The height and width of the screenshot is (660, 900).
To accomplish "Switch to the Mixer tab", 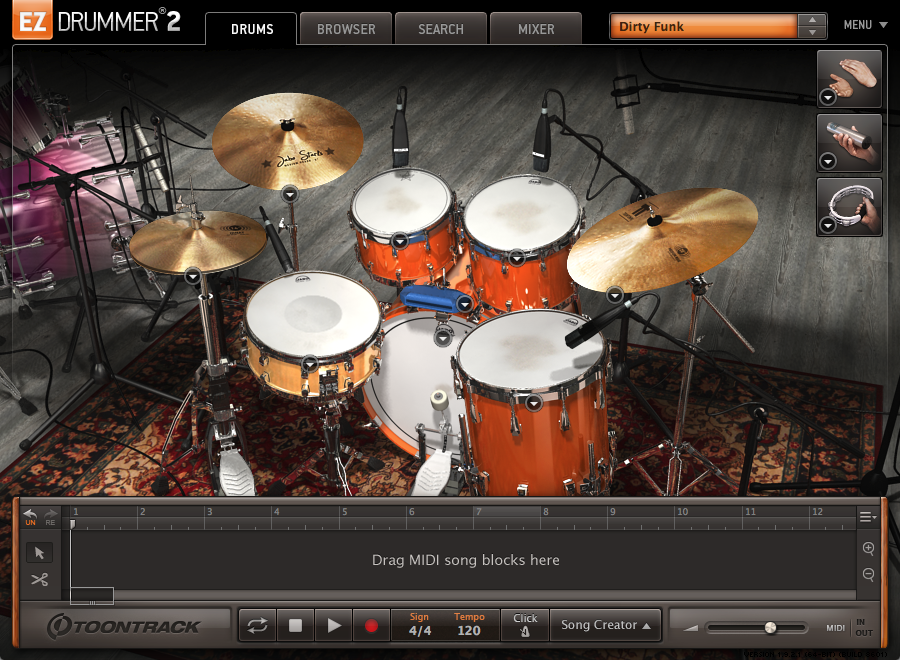I will pos(536,29).
